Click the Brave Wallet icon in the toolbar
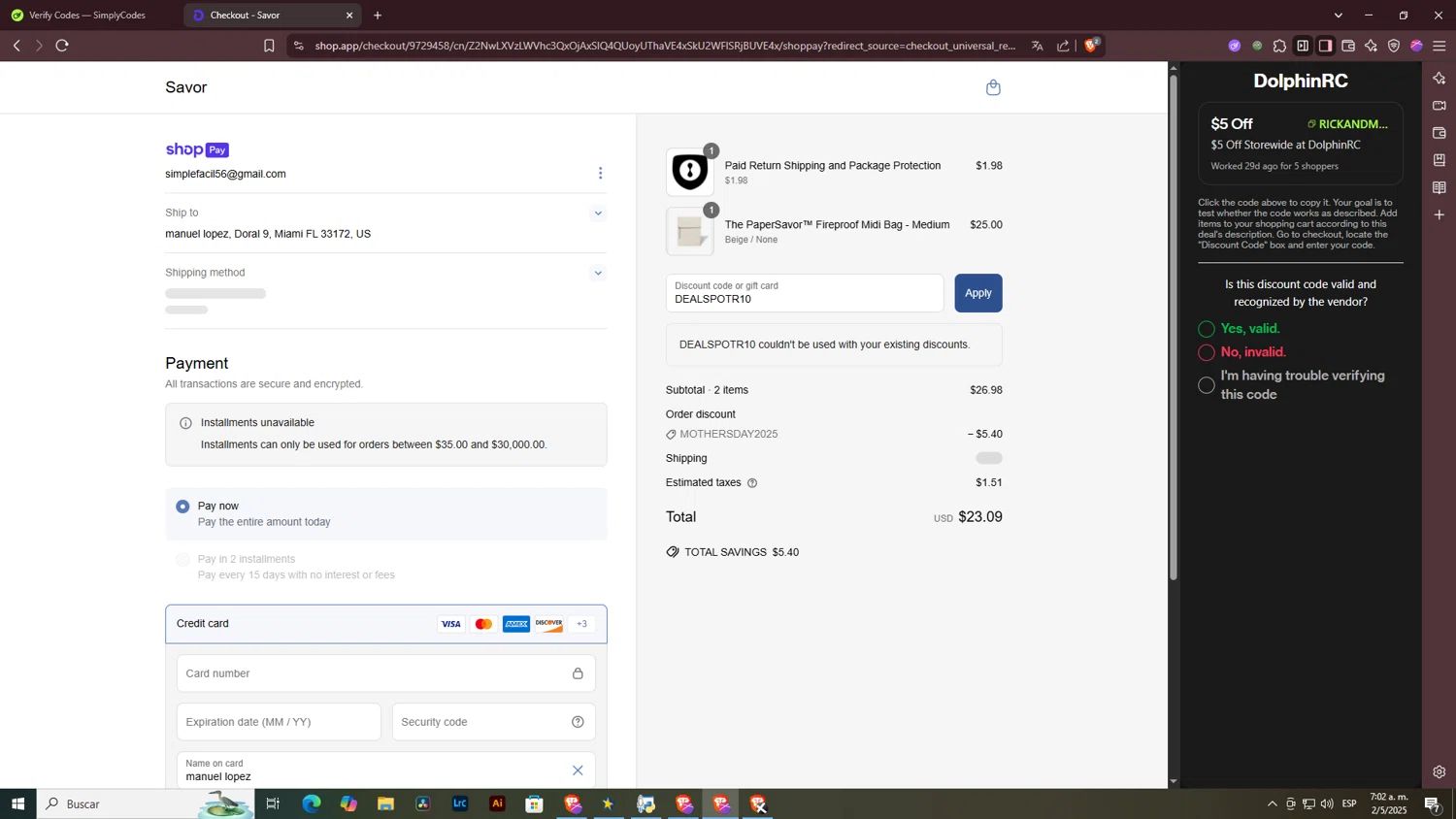This screenshot has width=1456, height=819. tap(1348, 46)
